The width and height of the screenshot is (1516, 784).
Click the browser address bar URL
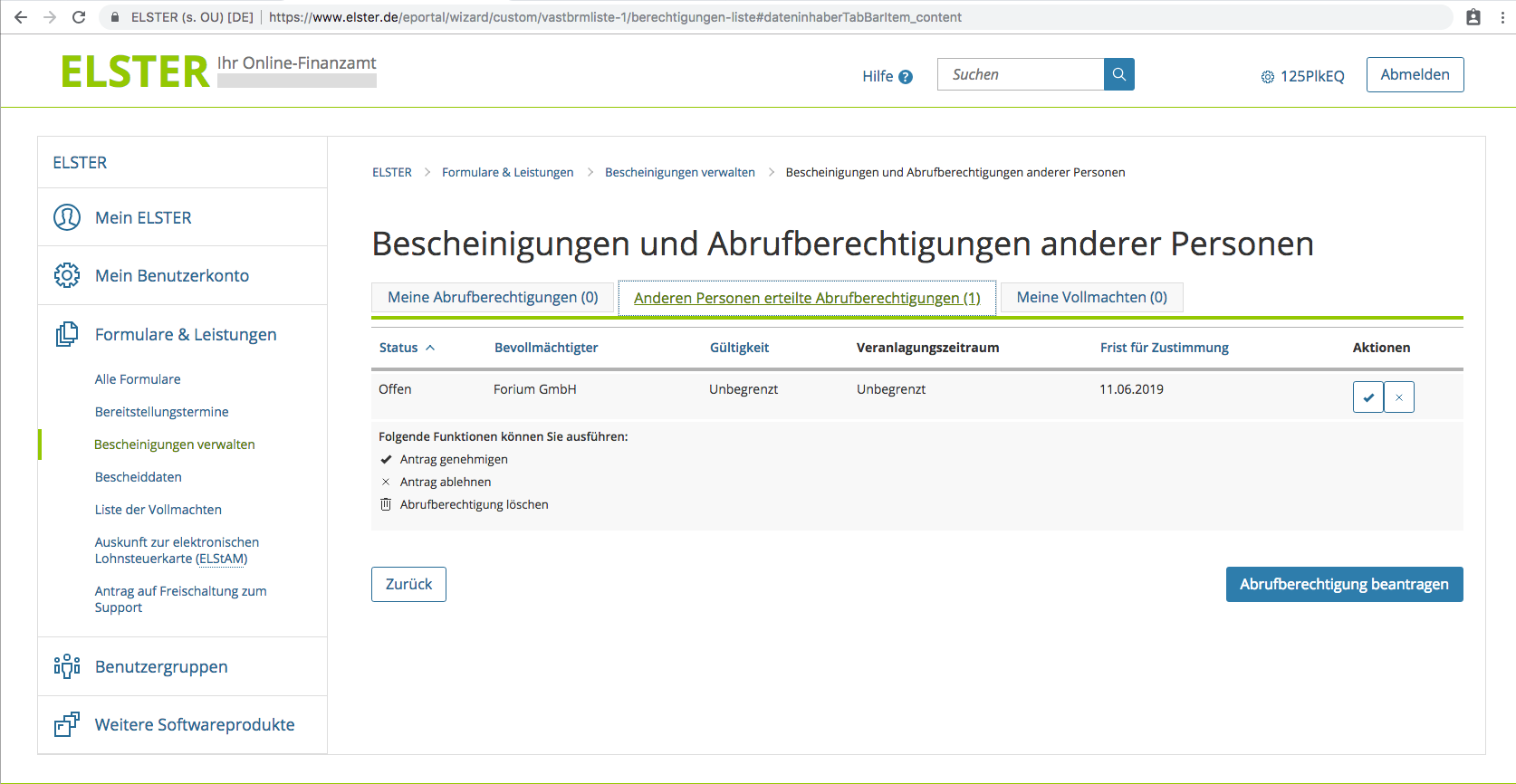coord(615,17)
